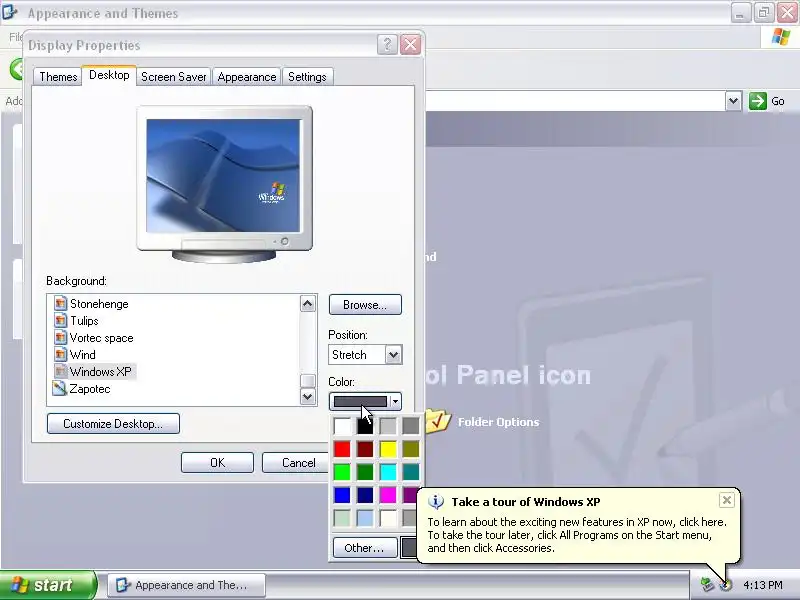Pick the light blue swatch

[365, 518]
